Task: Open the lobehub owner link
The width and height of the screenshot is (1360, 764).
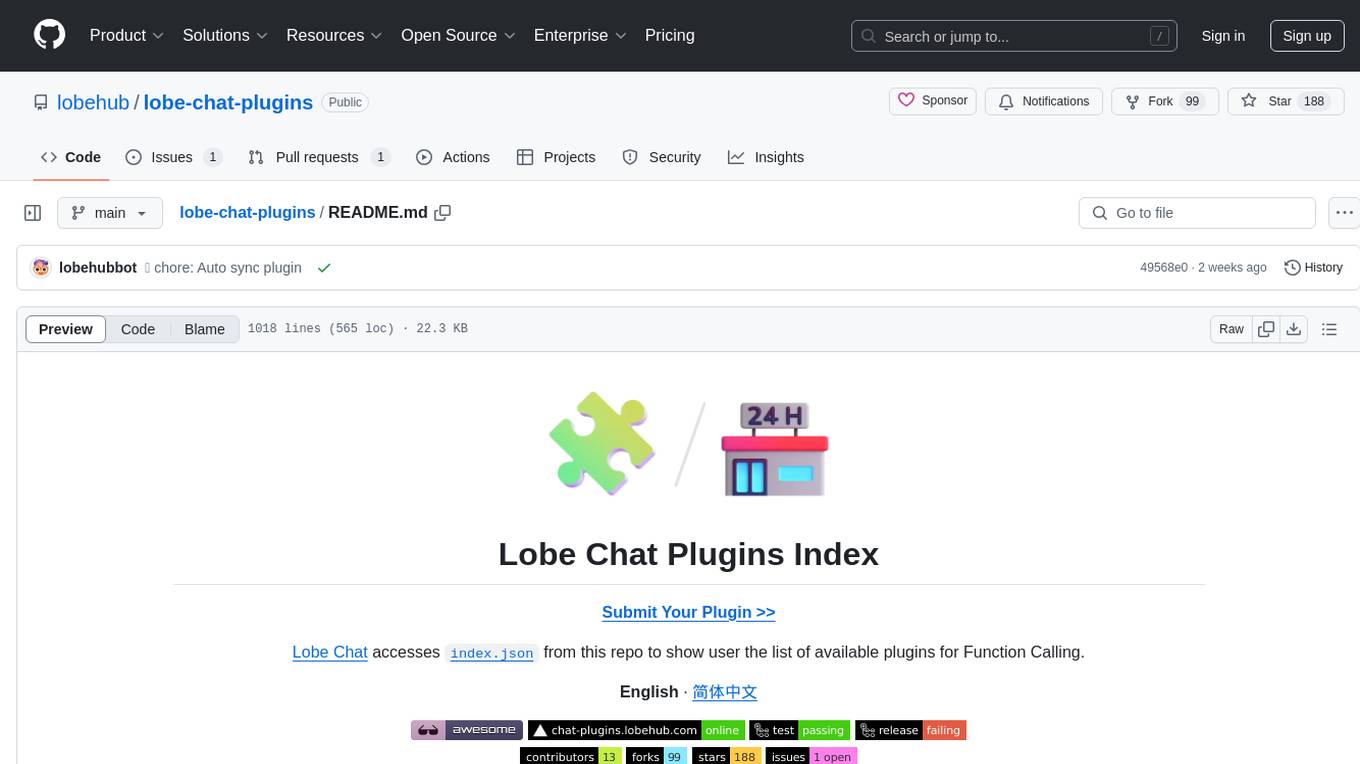Action: 93,102
